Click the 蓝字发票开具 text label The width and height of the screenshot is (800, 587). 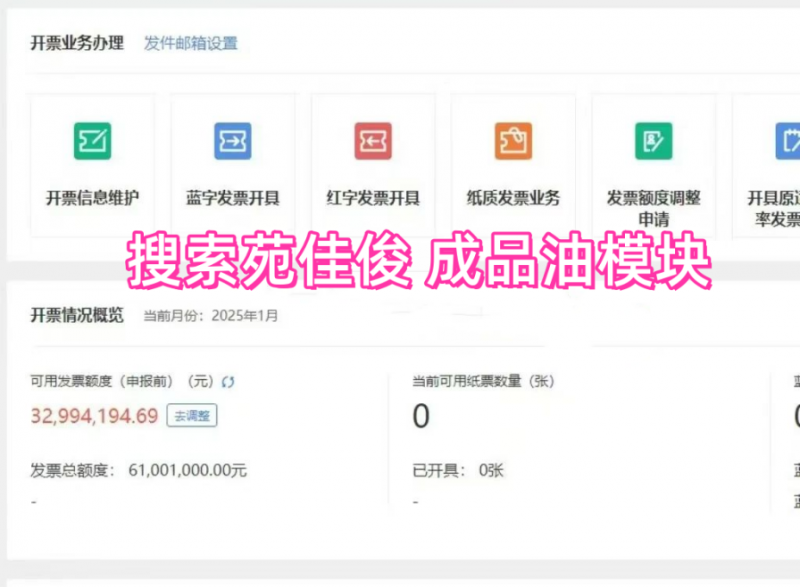tap(232, 197)
